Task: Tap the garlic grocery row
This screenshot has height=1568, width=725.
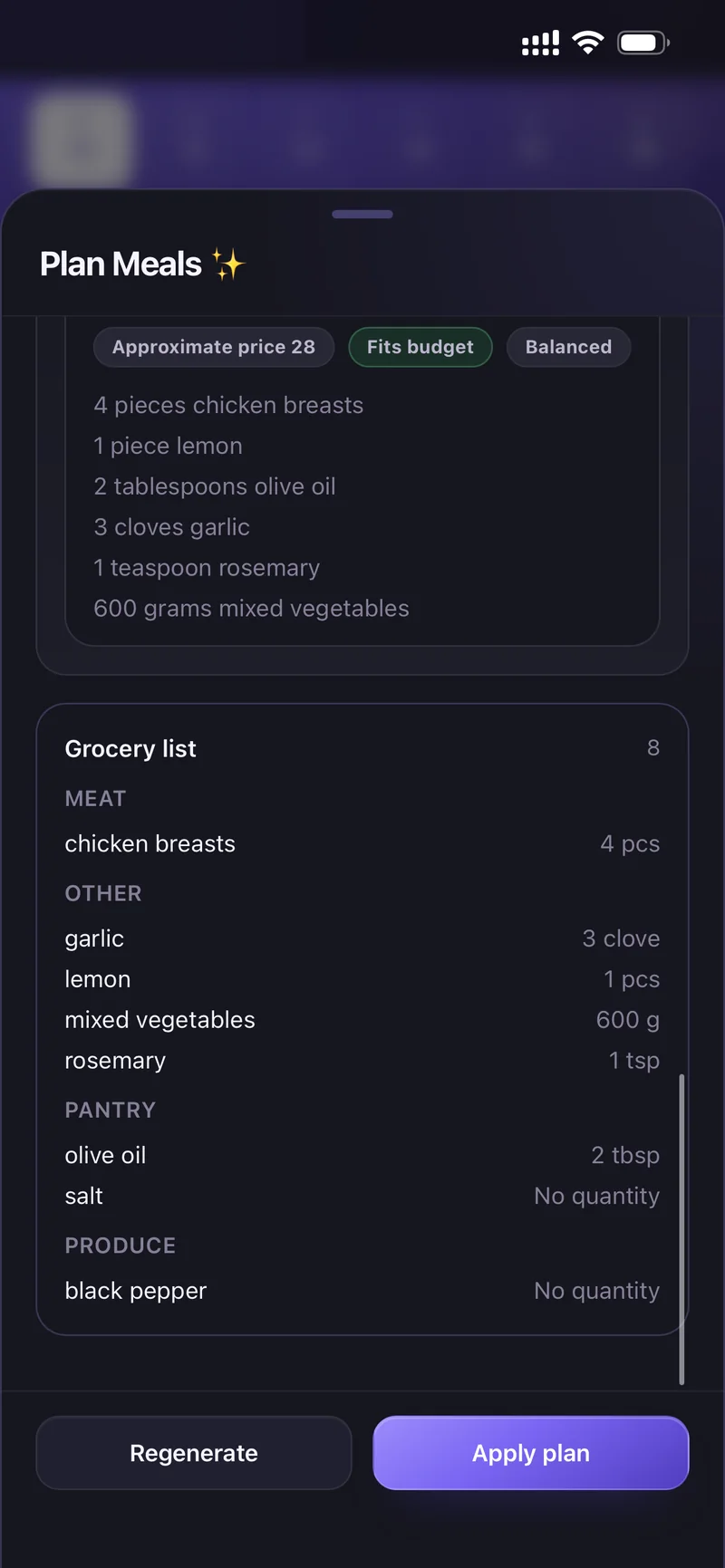Action: pyautogui.click(x=362, y=938)
